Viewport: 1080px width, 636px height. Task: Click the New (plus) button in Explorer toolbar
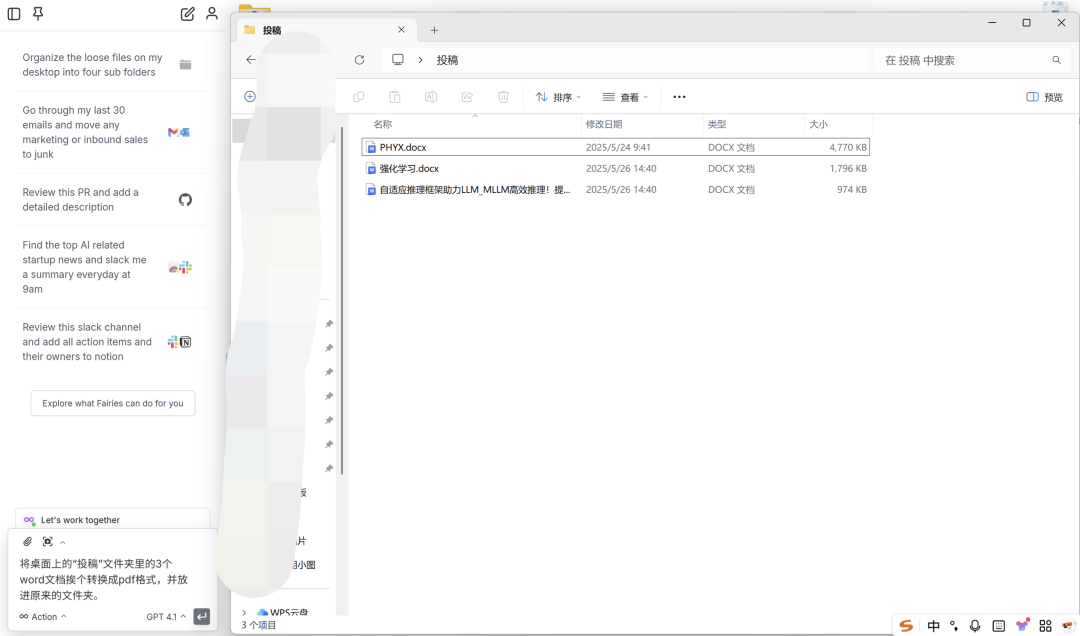point(250,96)
